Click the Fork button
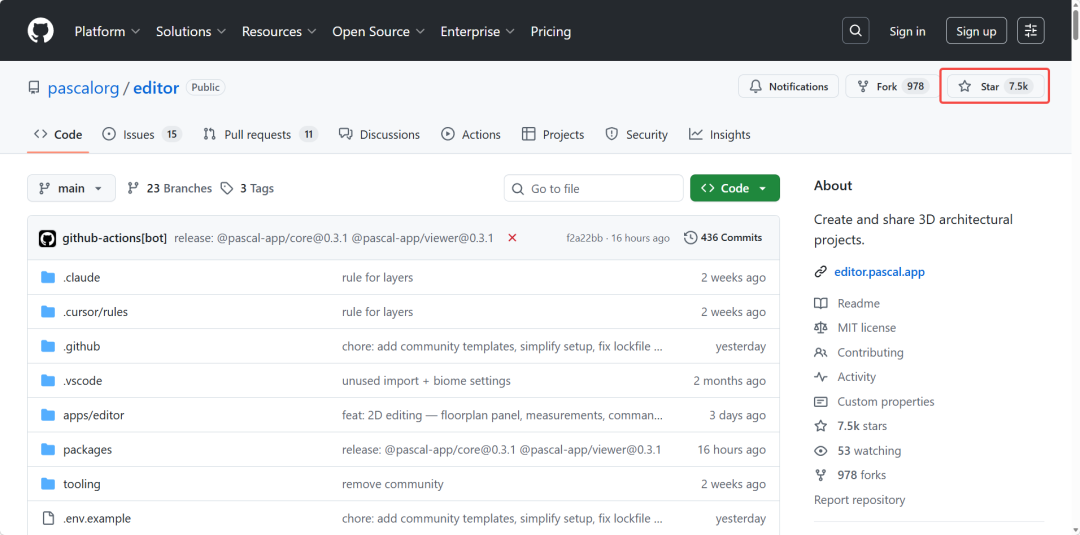 pos(889,87)
